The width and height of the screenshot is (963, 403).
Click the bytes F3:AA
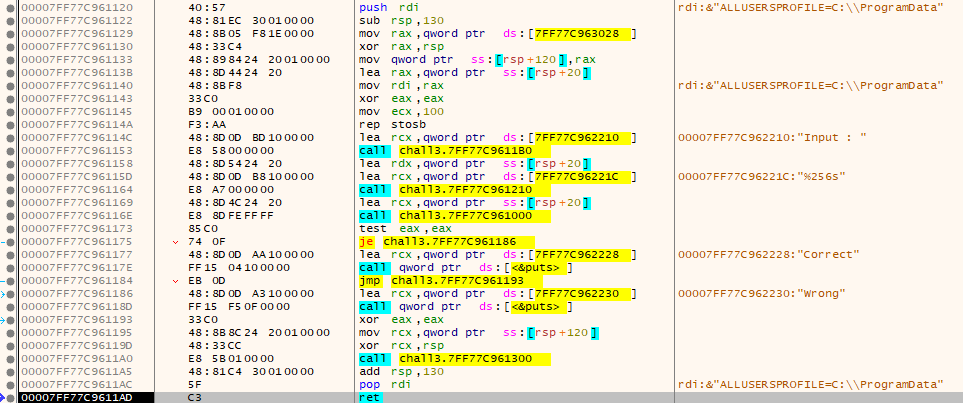click(x=204, y=125)
